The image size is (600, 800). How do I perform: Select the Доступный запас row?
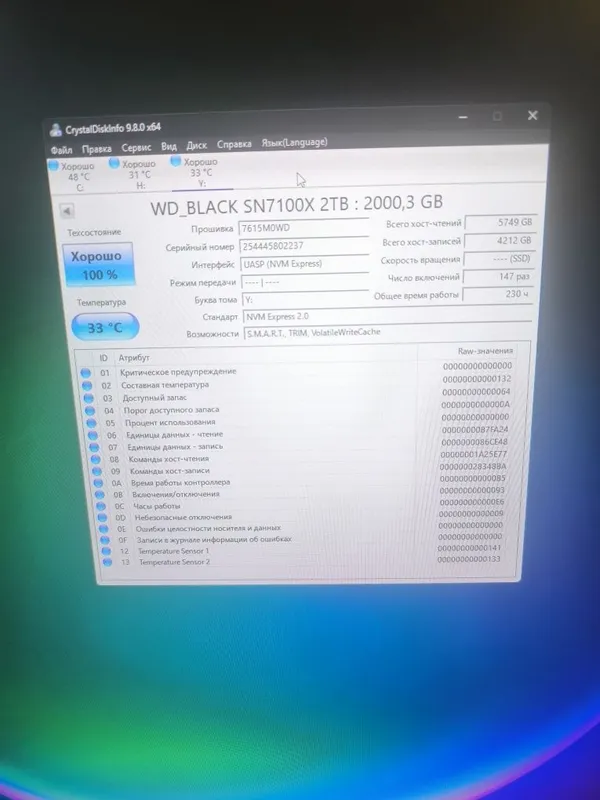coord(298,395)
